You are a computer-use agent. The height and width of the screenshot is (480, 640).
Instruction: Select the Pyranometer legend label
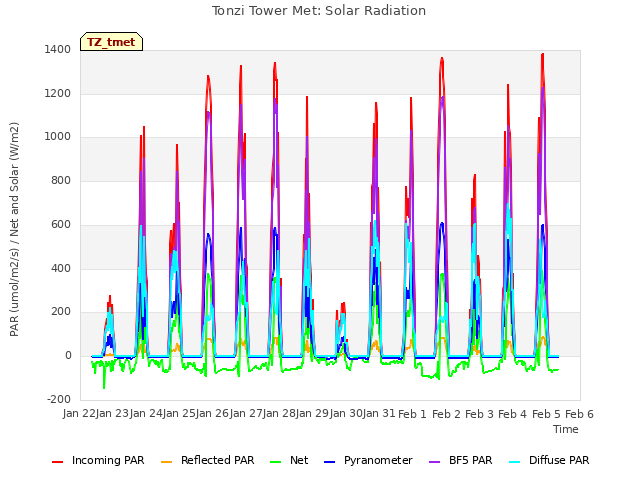pyautogui.click(x=378, y=460)
